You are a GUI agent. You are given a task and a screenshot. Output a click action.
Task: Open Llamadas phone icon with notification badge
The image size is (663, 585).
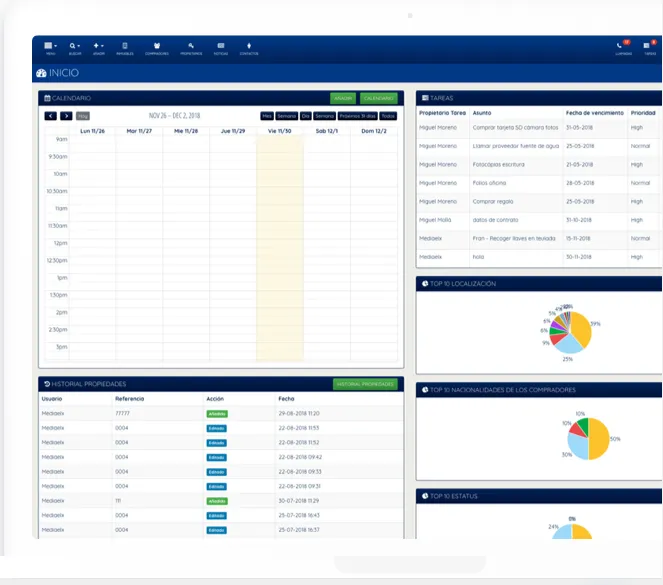click(x=623, y=48)
